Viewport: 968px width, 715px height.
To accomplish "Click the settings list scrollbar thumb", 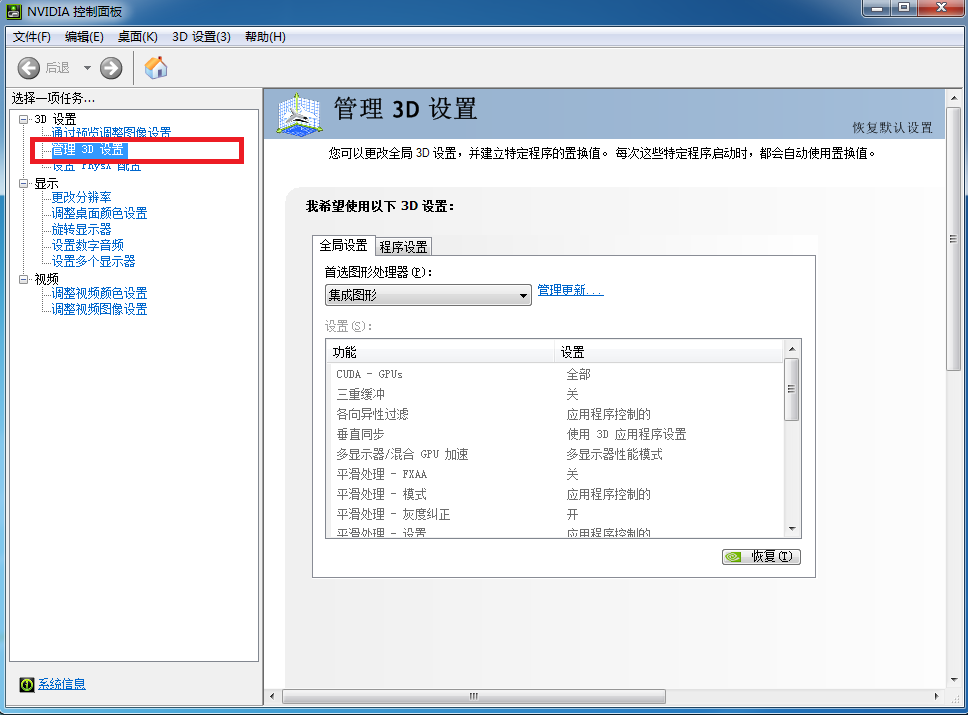I will tap(791, 390).
